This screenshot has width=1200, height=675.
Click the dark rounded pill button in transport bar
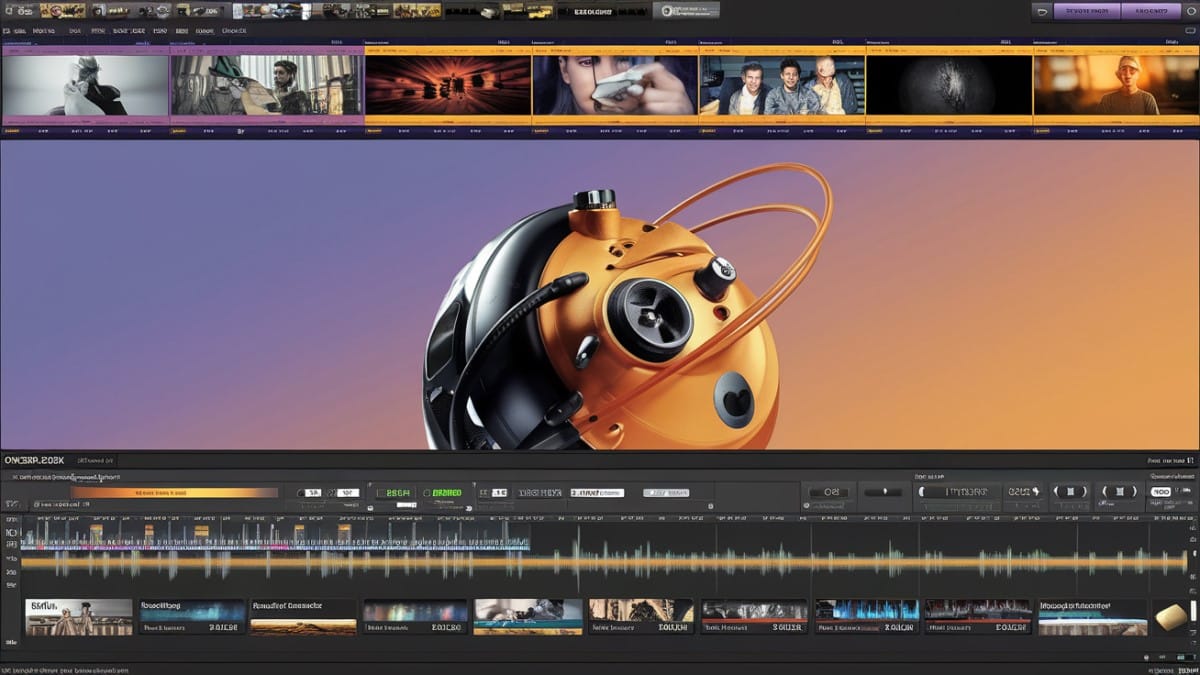(882, 492)
